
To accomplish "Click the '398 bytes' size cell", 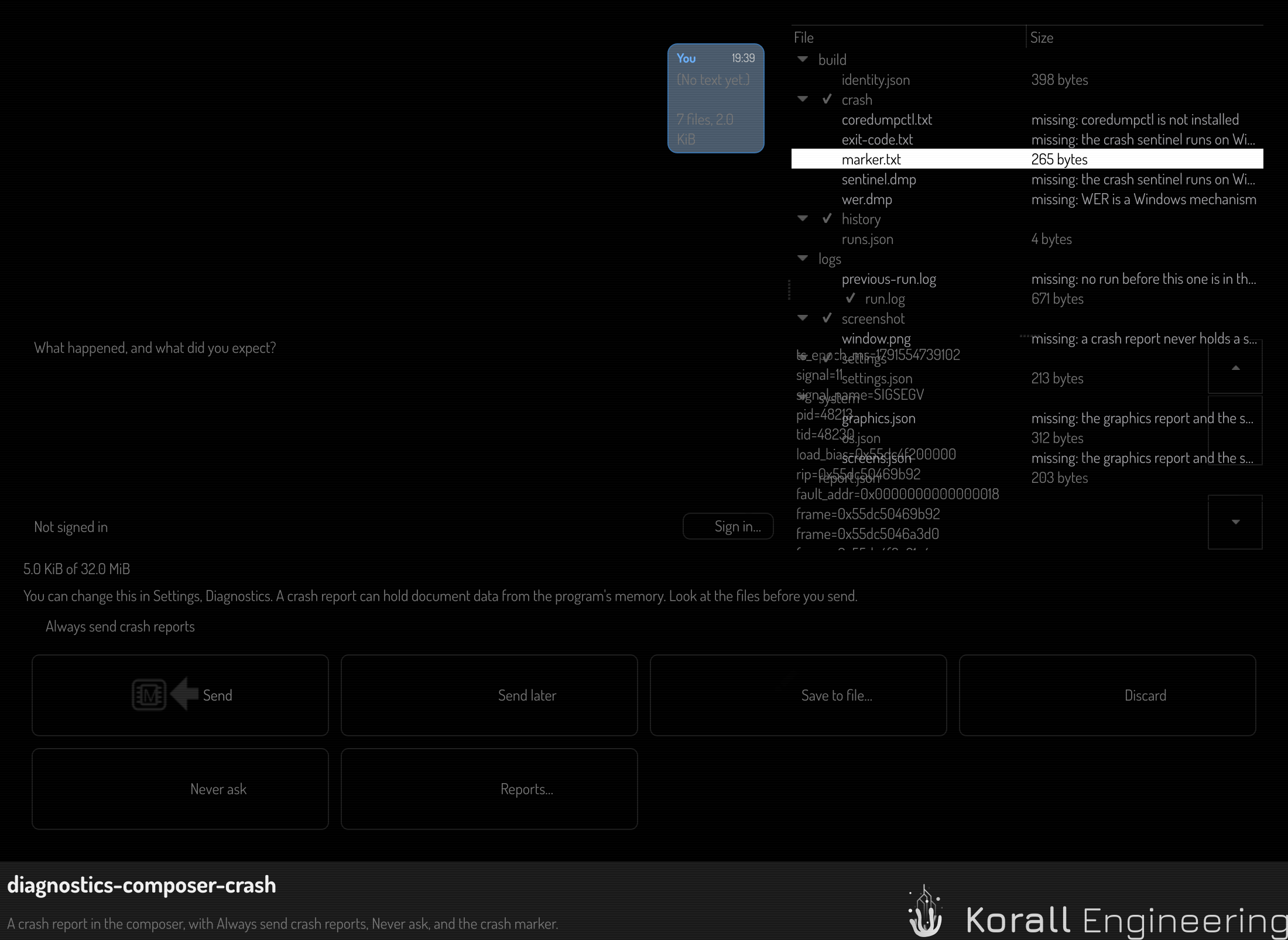I will [x=1060, y=80].
